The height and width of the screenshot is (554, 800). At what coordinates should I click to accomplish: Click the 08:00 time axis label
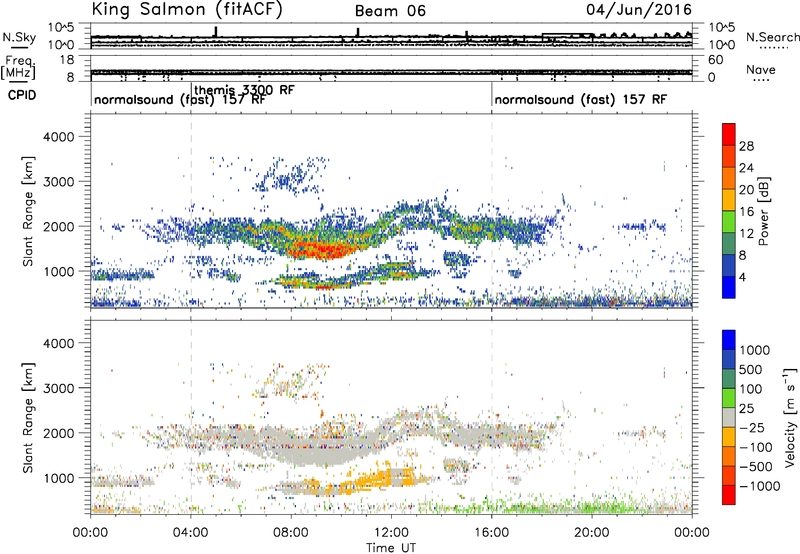pyautogui.click(x=291, y=533)
